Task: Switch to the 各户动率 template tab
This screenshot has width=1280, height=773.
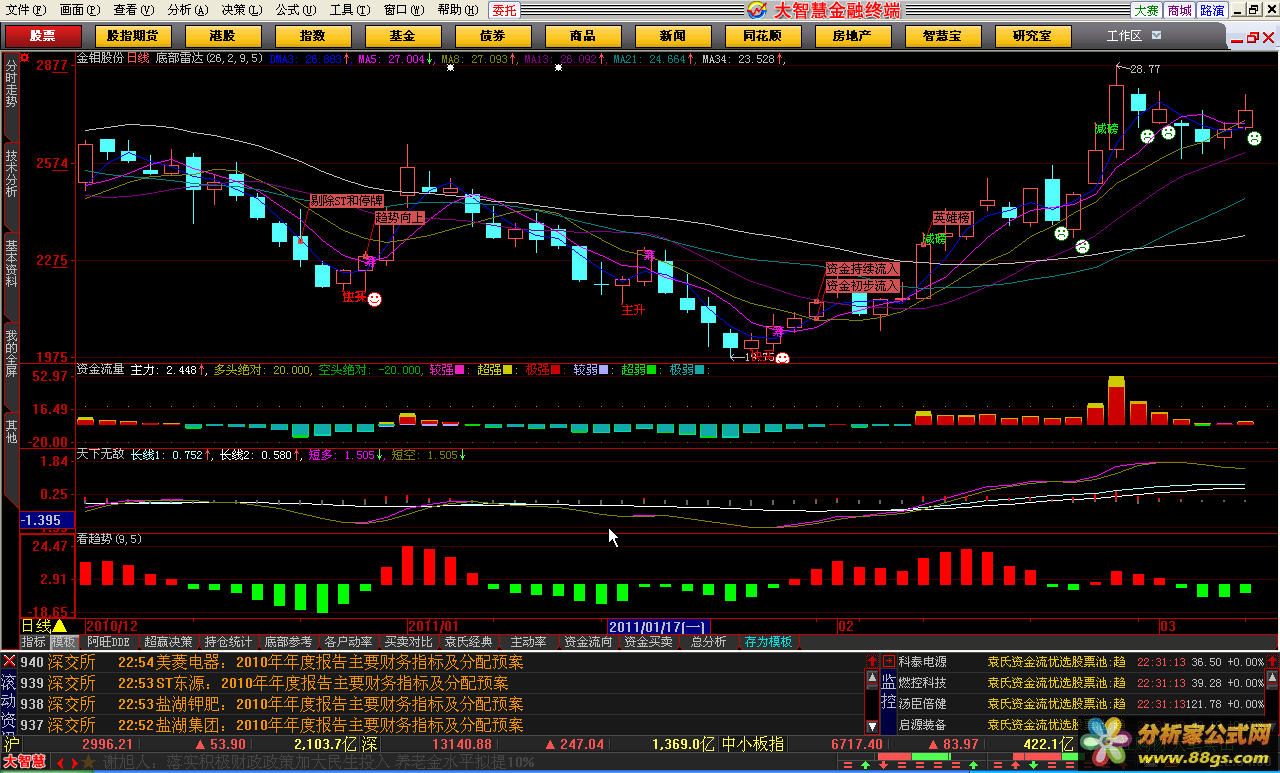Action: pos(348,642)
